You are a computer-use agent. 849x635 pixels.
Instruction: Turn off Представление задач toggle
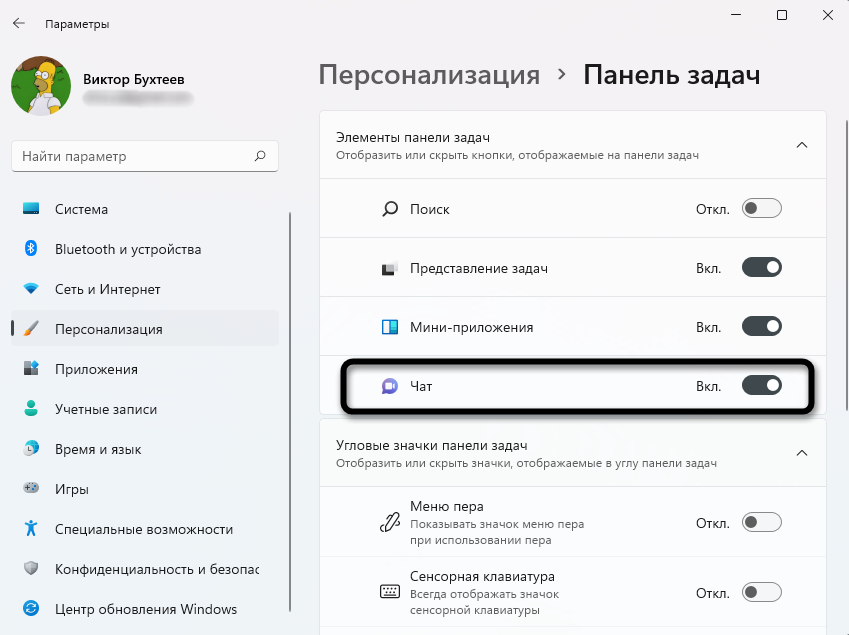click(x=761, y=267)
